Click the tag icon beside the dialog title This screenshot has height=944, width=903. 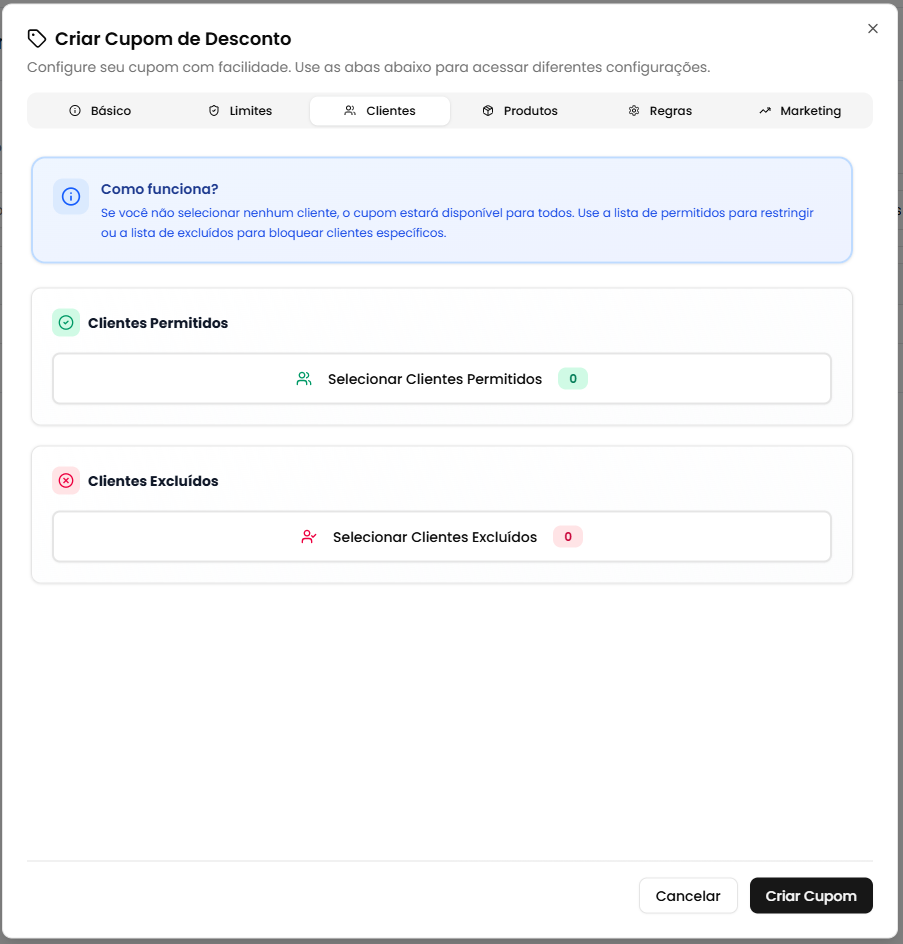37,38
